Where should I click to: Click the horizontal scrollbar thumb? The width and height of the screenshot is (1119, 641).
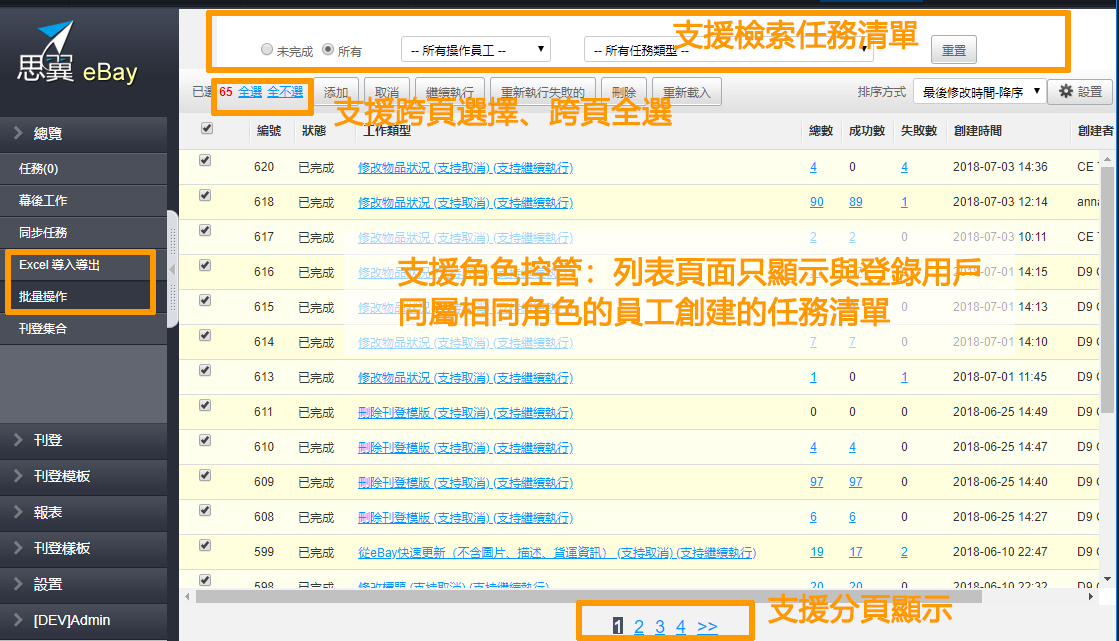pyautogui.click(x=589, y=597)
